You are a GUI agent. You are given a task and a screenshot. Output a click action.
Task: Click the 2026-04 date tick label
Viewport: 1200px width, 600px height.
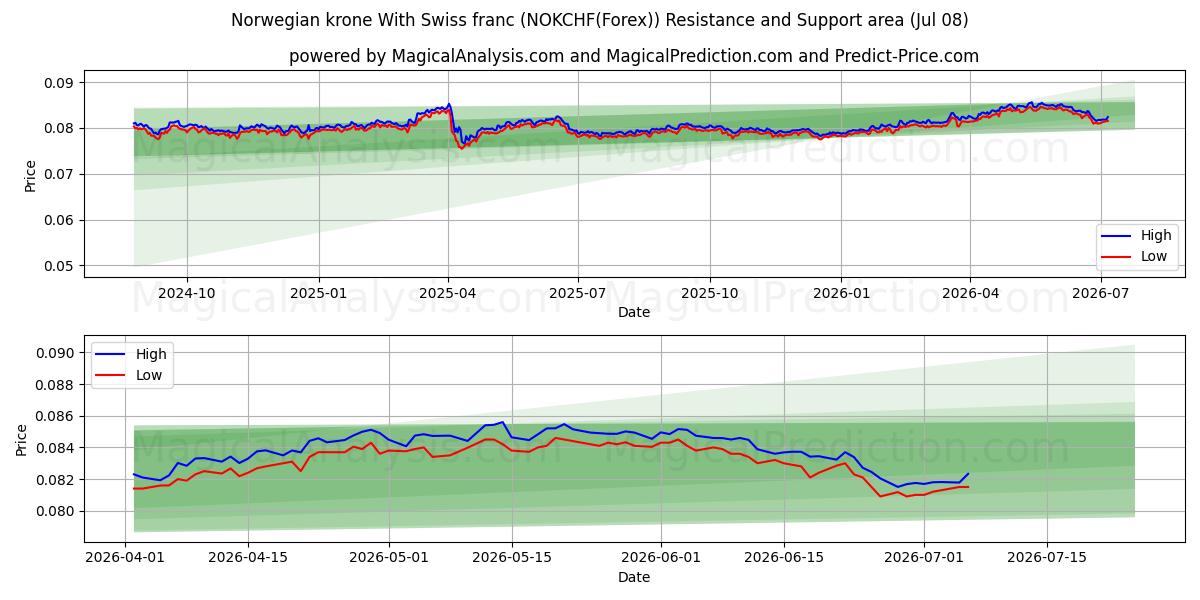[970, 293]
